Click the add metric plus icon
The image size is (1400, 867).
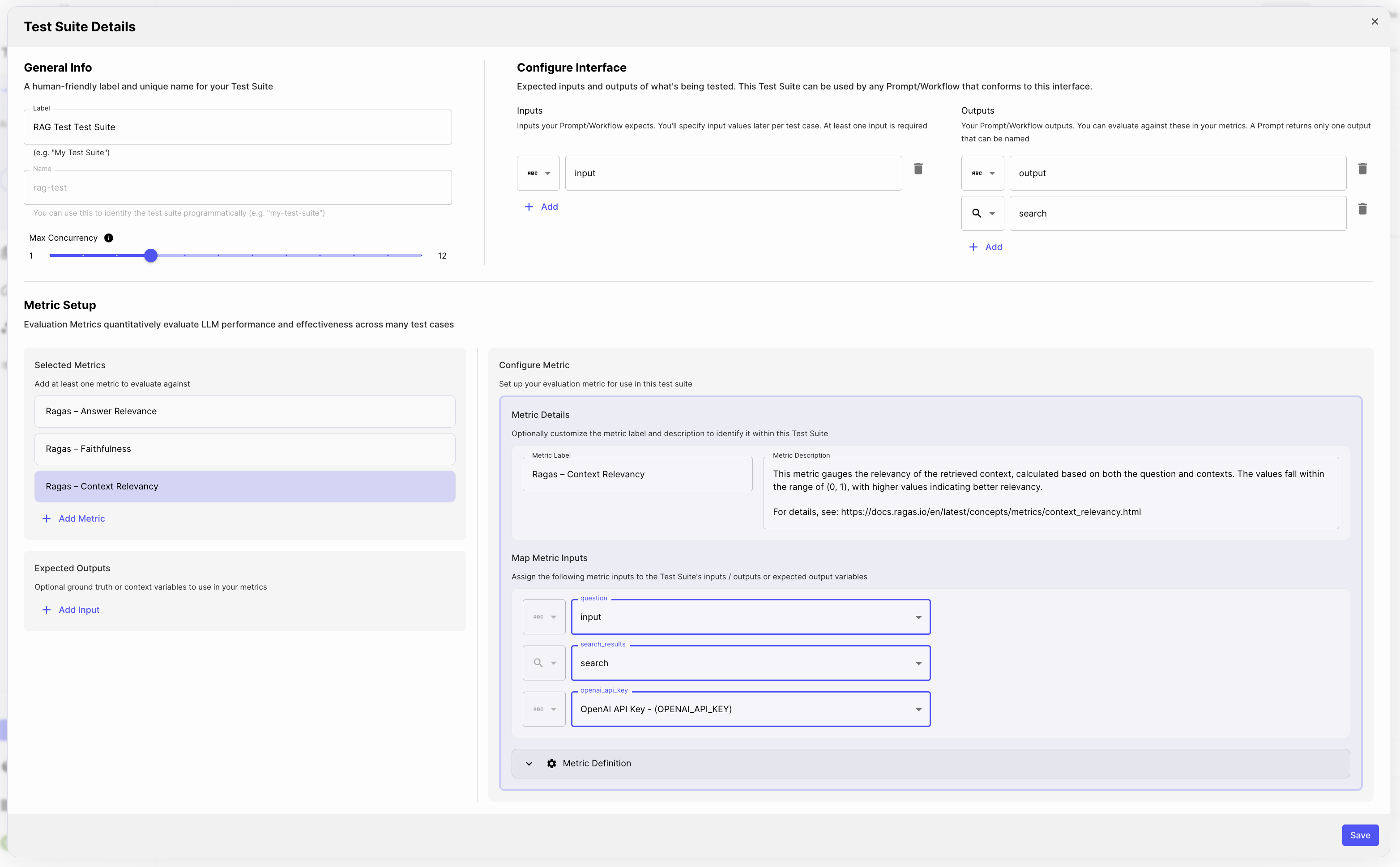pyautogui.click(x=47, y=518)
